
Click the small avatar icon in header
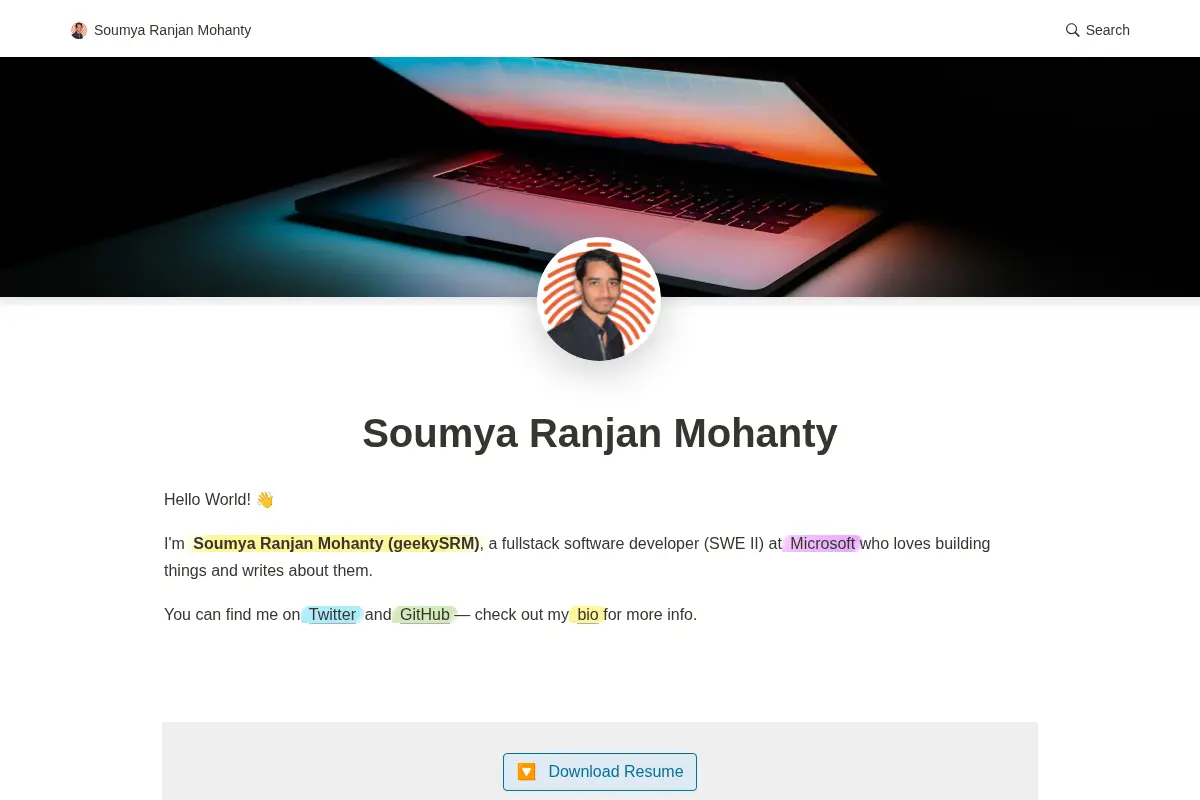coord(79,30)
